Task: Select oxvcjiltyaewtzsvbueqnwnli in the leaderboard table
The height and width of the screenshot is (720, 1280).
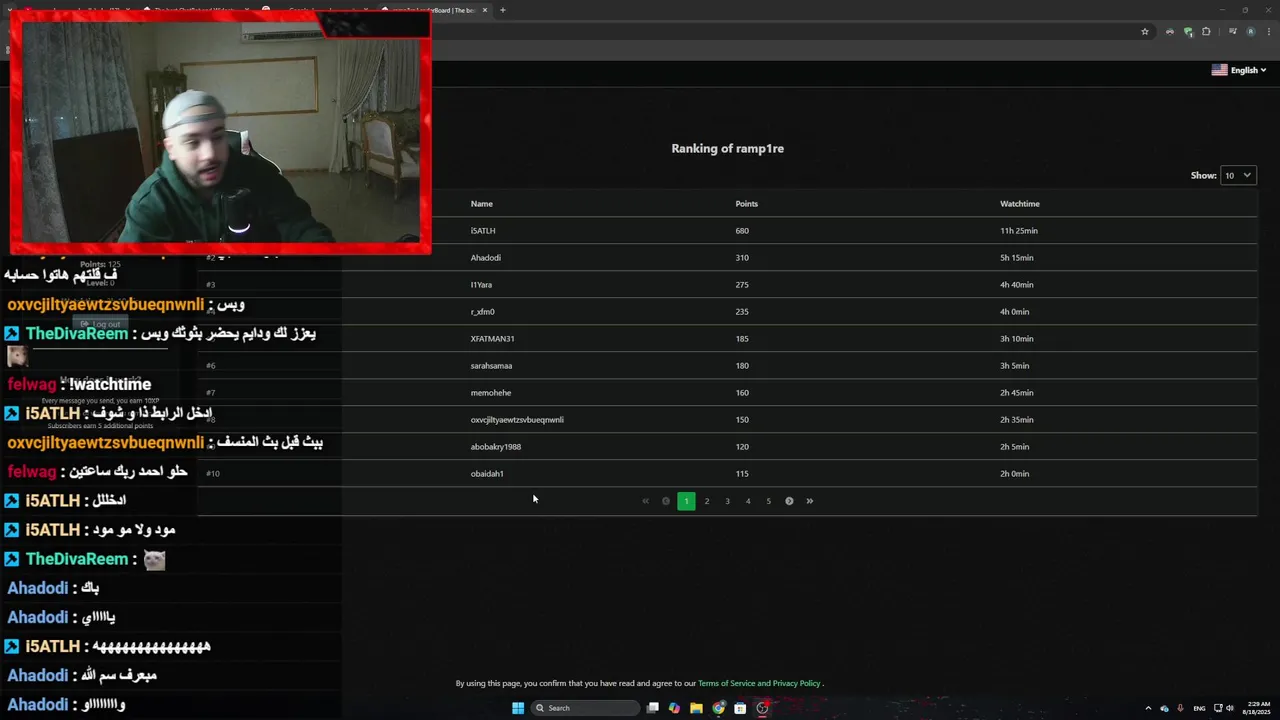Action: tap(517, 420)
